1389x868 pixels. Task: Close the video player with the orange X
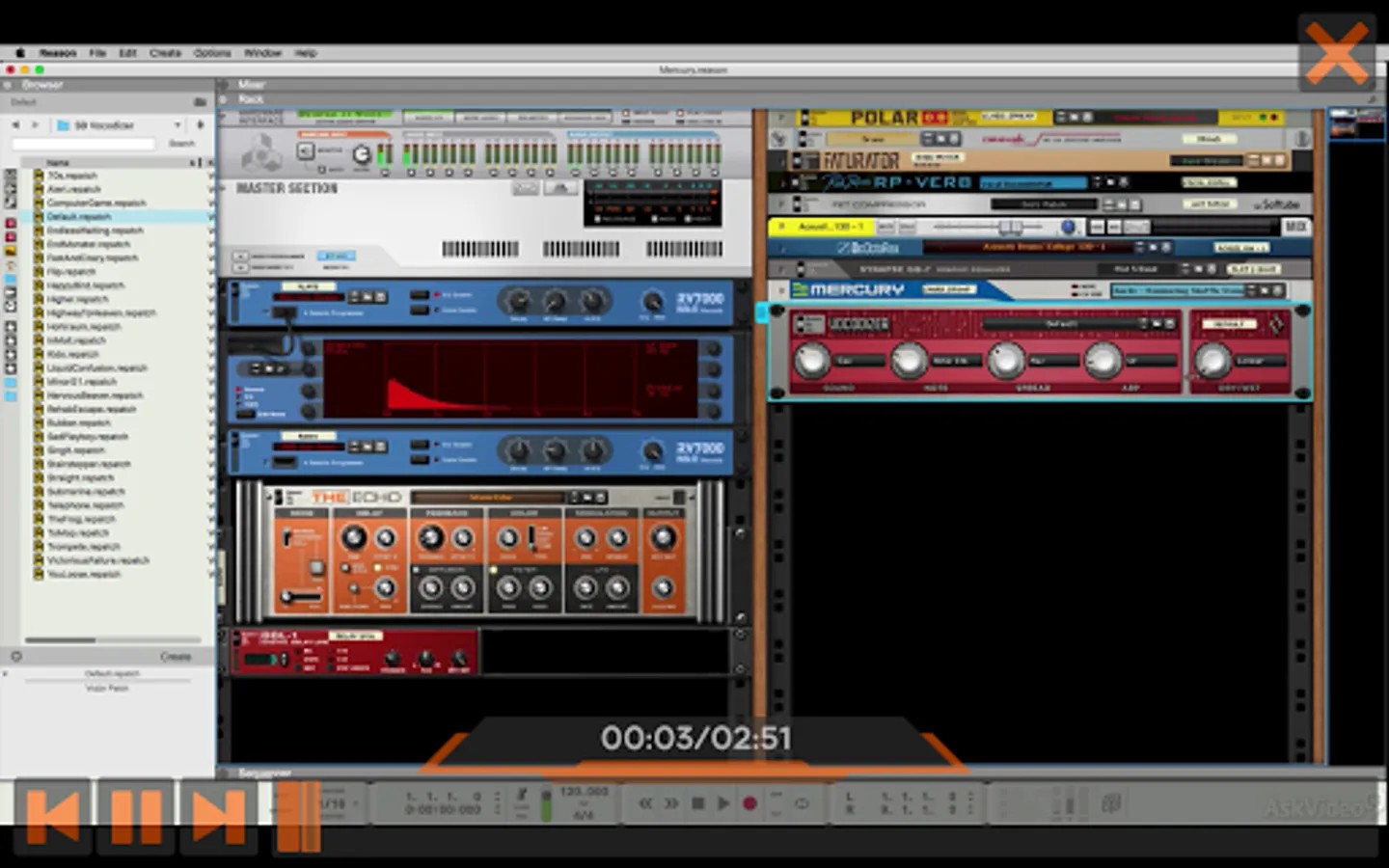tap(1336, 53)
